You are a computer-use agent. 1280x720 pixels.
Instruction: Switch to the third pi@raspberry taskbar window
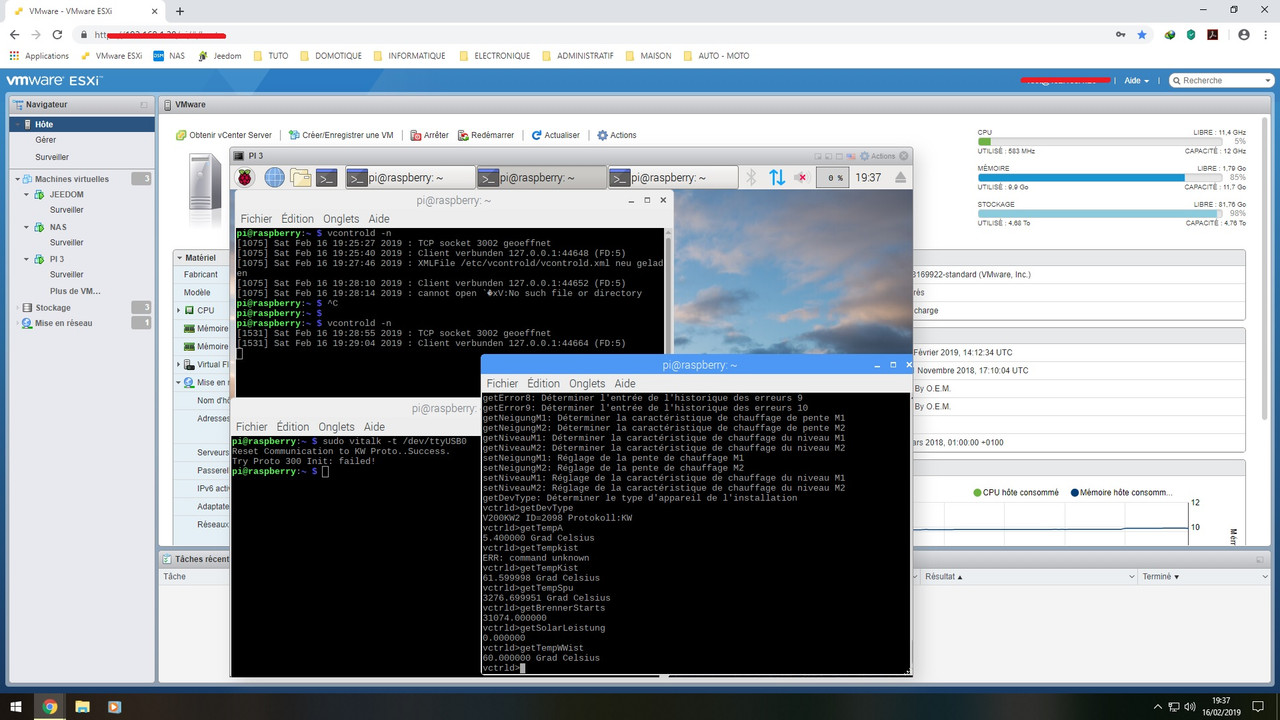click(672, 178)
